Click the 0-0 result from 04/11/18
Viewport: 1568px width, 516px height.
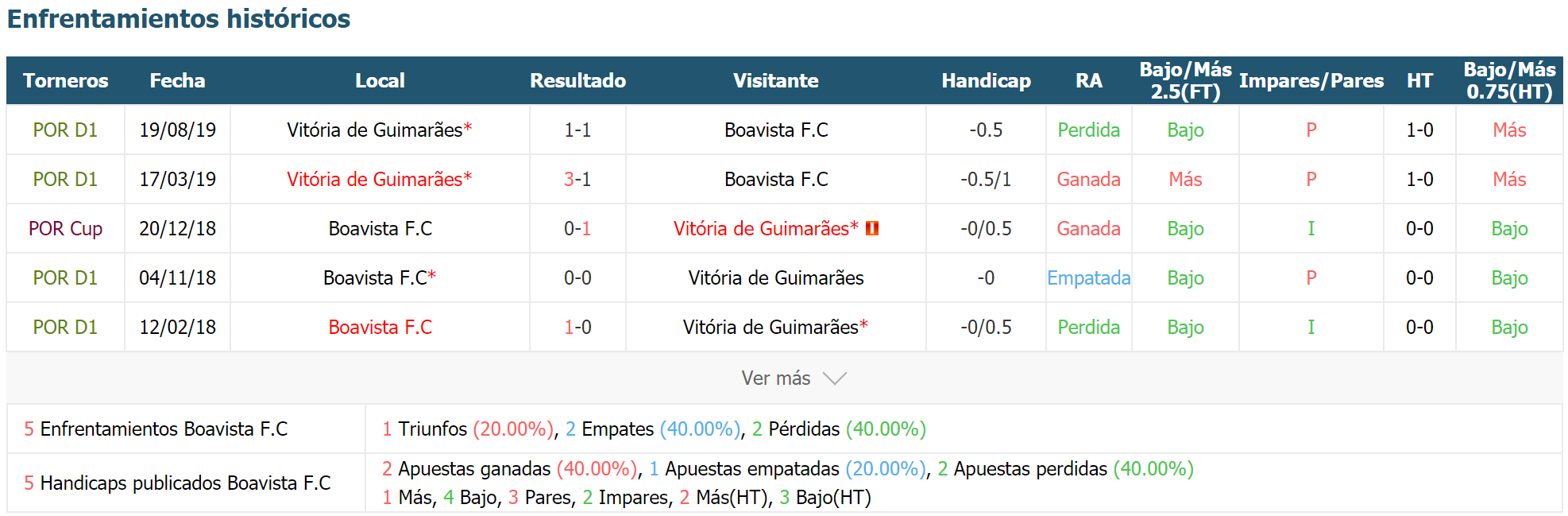click(x=577, y=278)
